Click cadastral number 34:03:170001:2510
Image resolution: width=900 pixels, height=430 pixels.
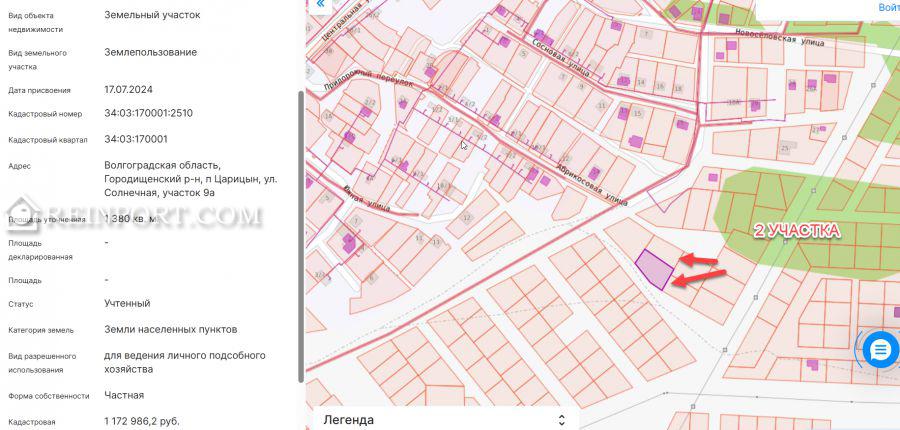point(148,113)
